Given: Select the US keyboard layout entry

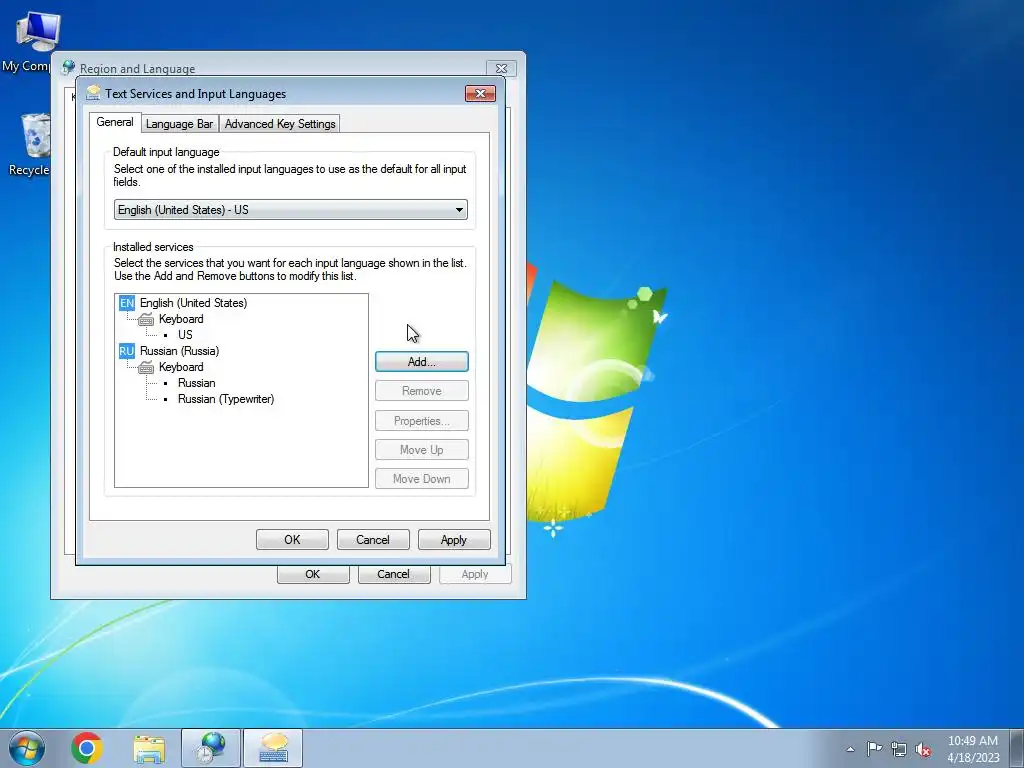Looking at the screenshot, I should [x=185, y=335].
